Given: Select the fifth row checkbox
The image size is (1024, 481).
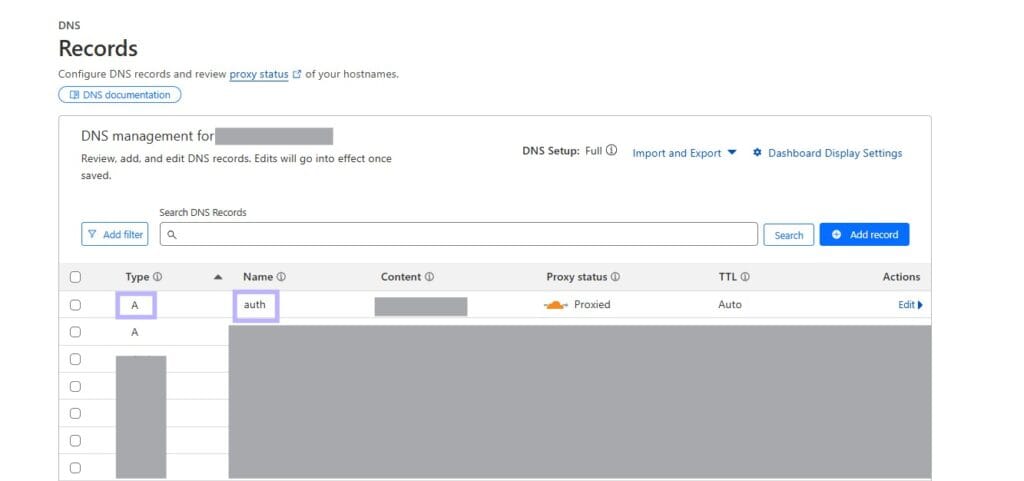Looking at the screenshot, I should pos(75,413).
